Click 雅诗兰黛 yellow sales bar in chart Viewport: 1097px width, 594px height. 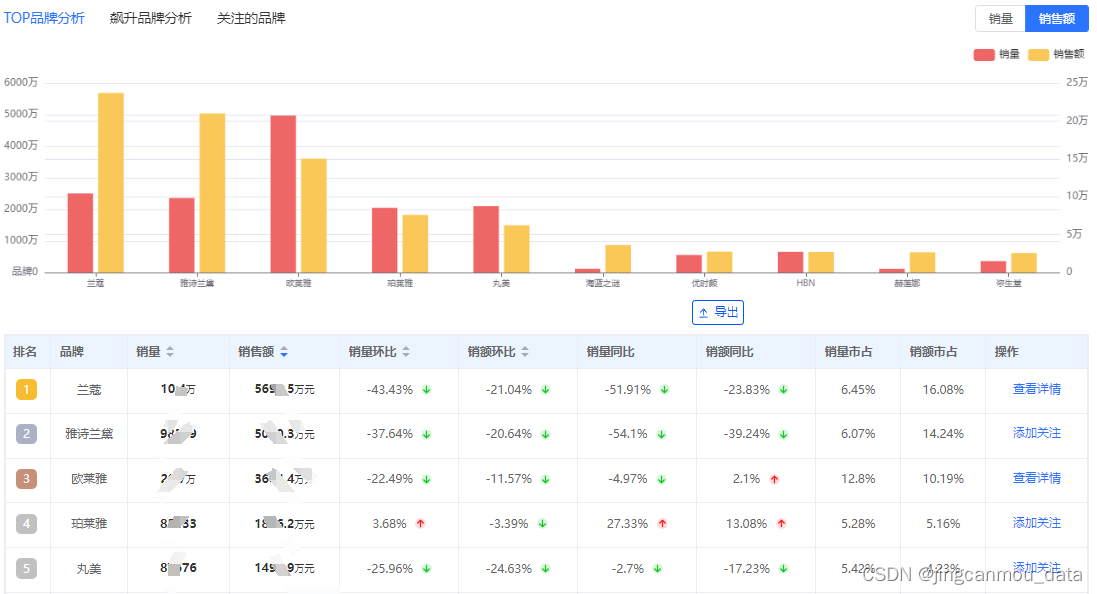click(x=212, y=193)
